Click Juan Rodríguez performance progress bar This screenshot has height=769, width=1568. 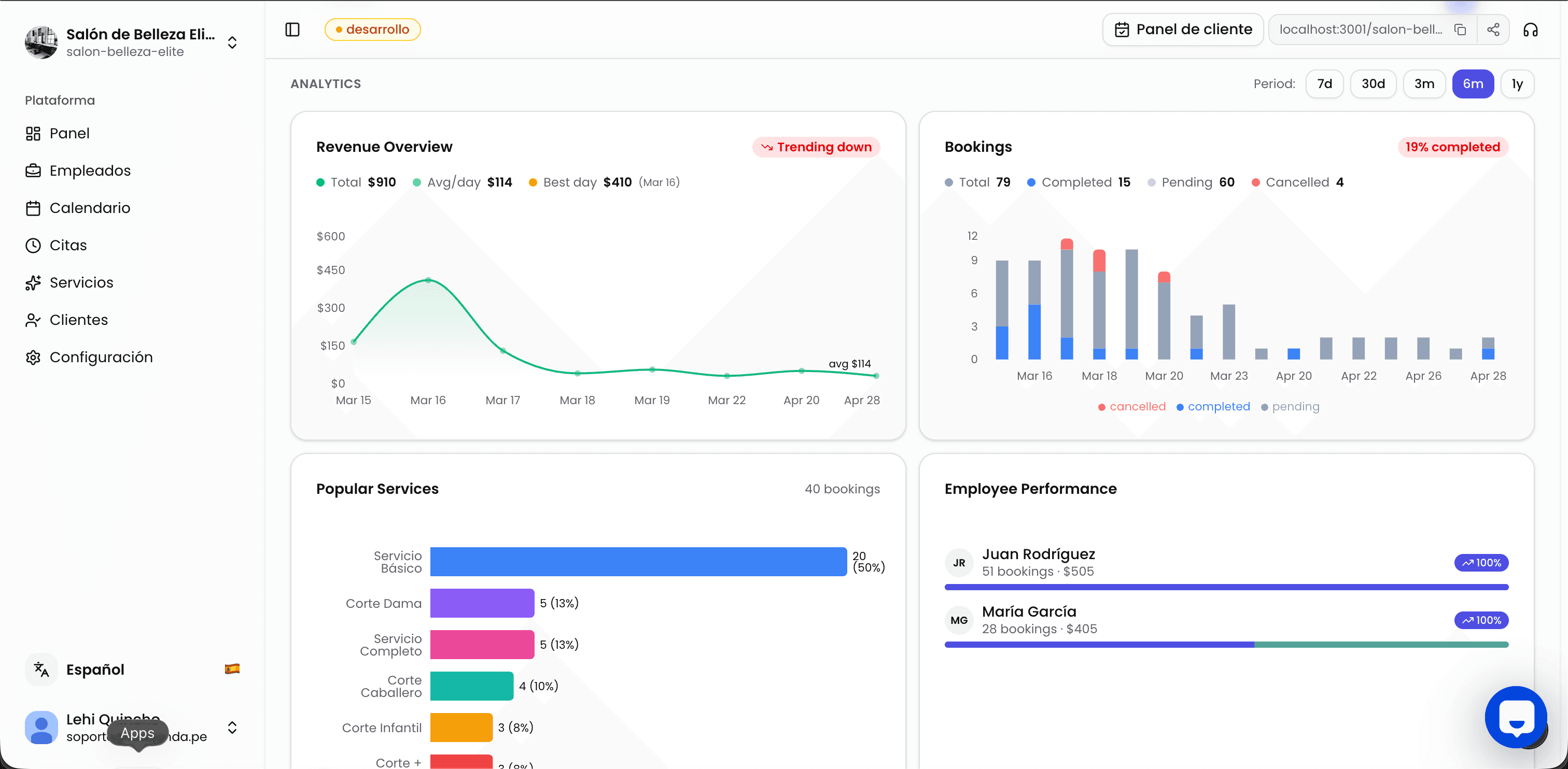point(1226,587)
